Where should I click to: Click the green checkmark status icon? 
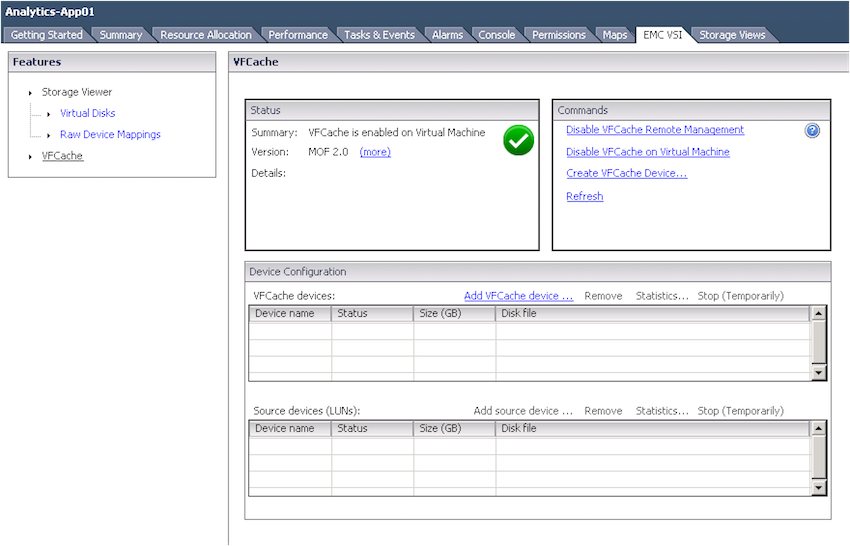point(518,140)
